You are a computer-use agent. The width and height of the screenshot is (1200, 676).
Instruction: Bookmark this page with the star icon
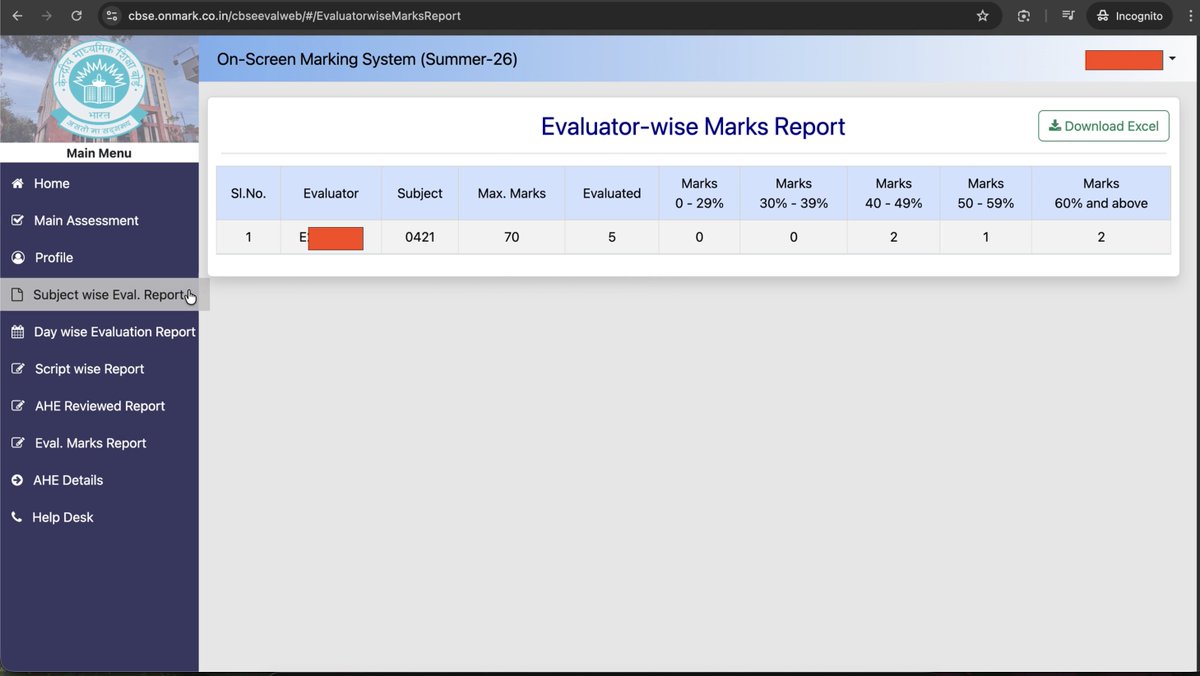982,16
